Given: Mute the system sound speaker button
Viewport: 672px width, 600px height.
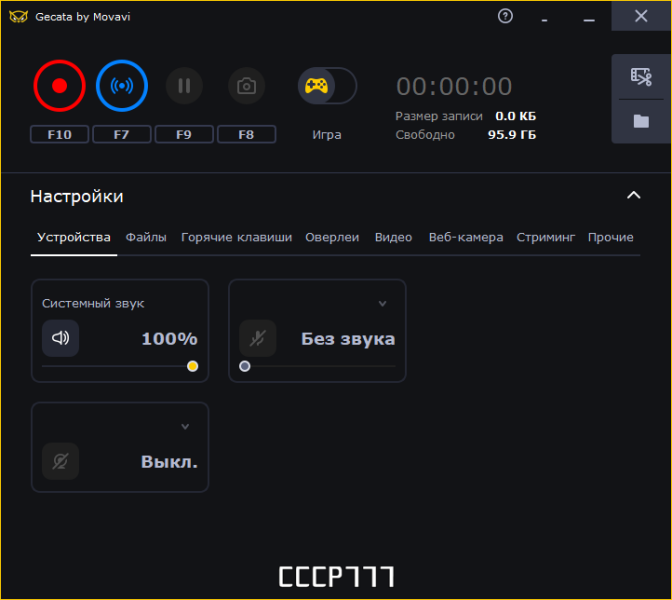Looking at the screenshot, I should coord(60,338).
